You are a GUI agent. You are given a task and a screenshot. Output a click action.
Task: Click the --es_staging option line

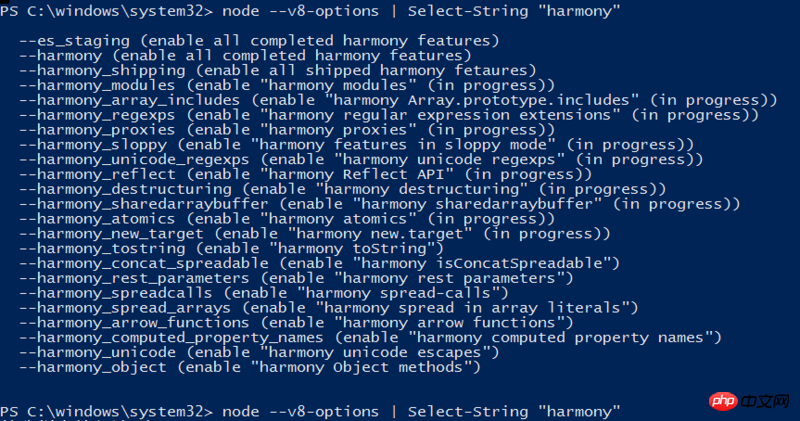259,41
